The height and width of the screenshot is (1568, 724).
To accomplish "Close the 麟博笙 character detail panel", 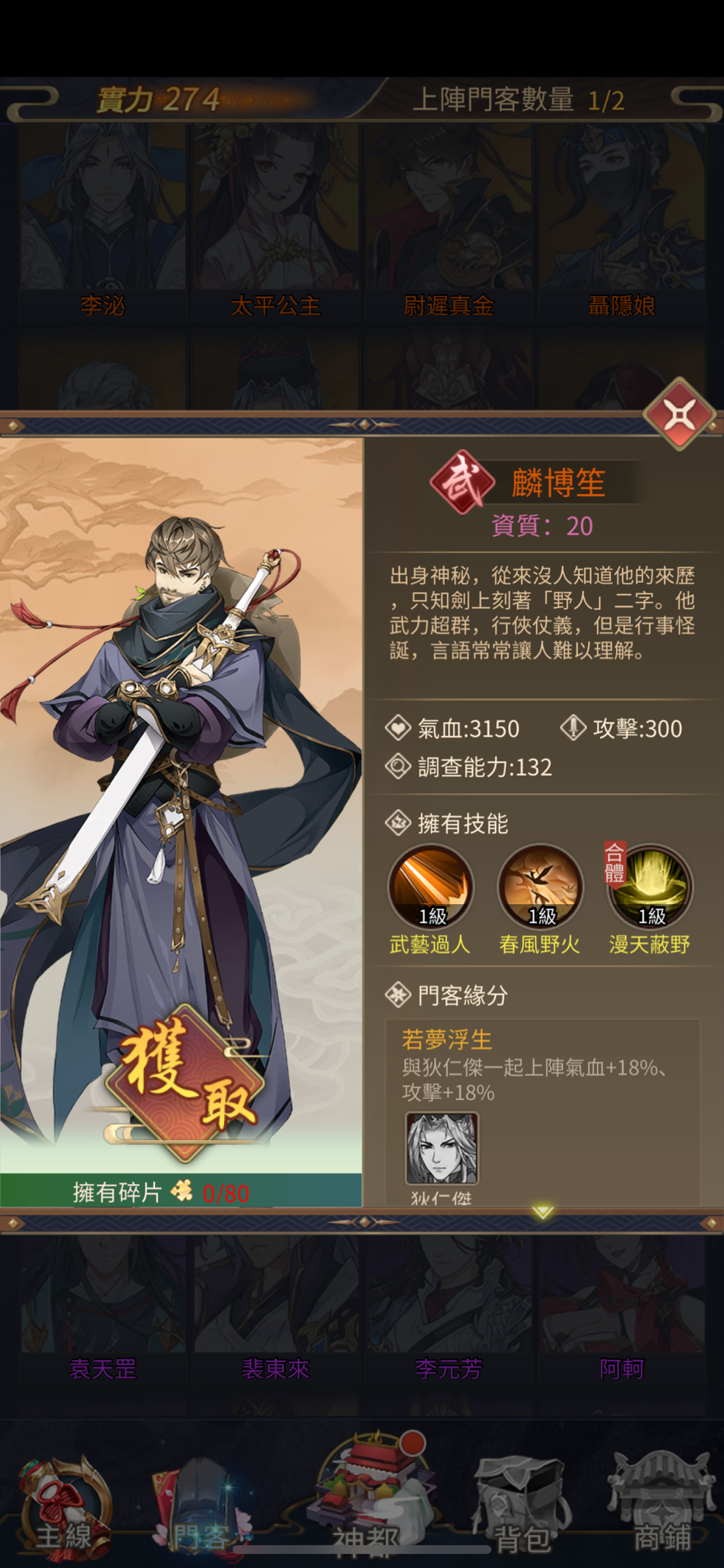I will [679, 414].
